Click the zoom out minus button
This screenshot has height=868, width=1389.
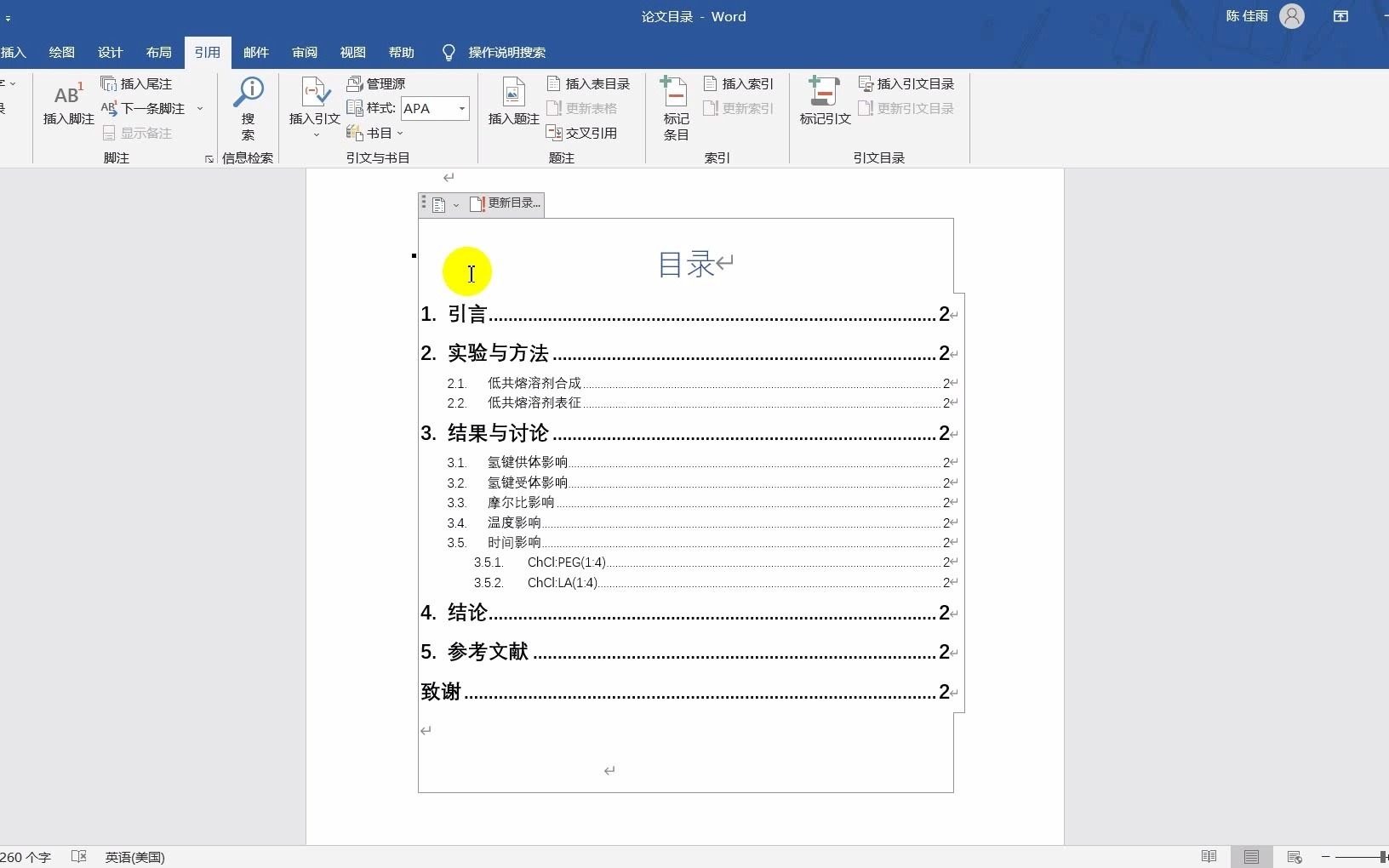(x=1325, y=856)
